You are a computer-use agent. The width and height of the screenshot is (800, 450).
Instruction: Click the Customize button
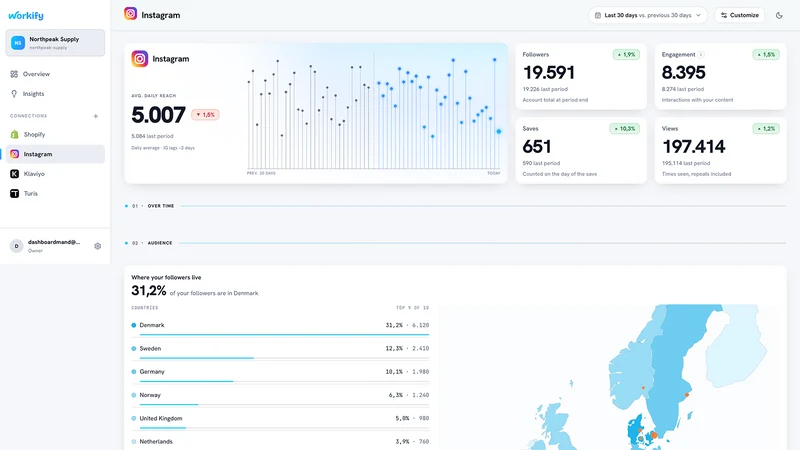[x=739, y=15]
